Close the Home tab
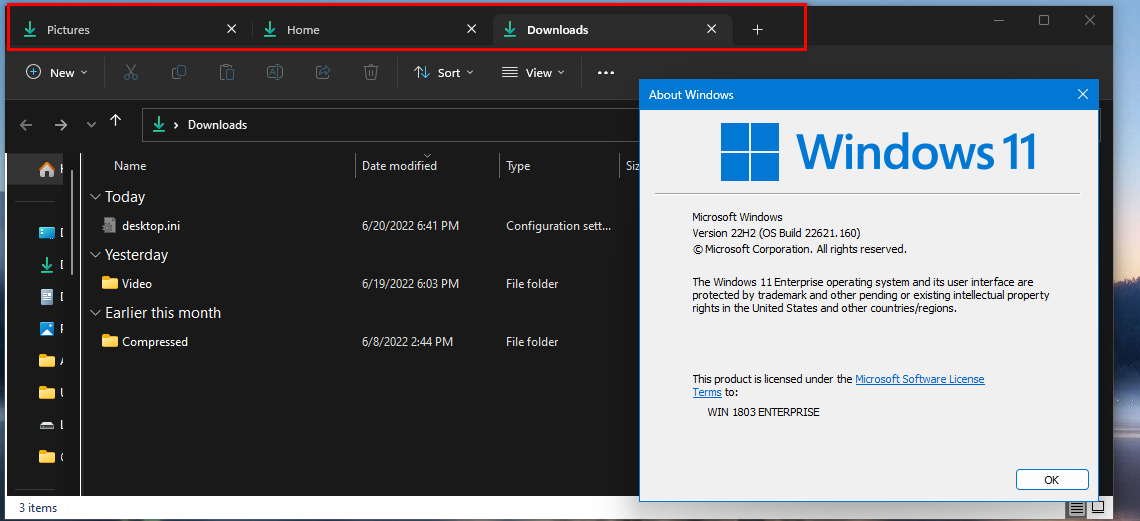Screen dimensions: 1140x521 pos(472,29)
